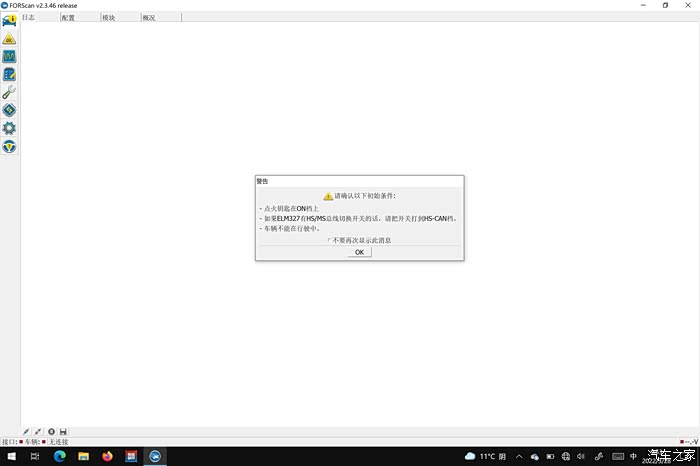700x466 pixels.
Task: Click the connect to vehicle plug icon
Action: point(26,432)
